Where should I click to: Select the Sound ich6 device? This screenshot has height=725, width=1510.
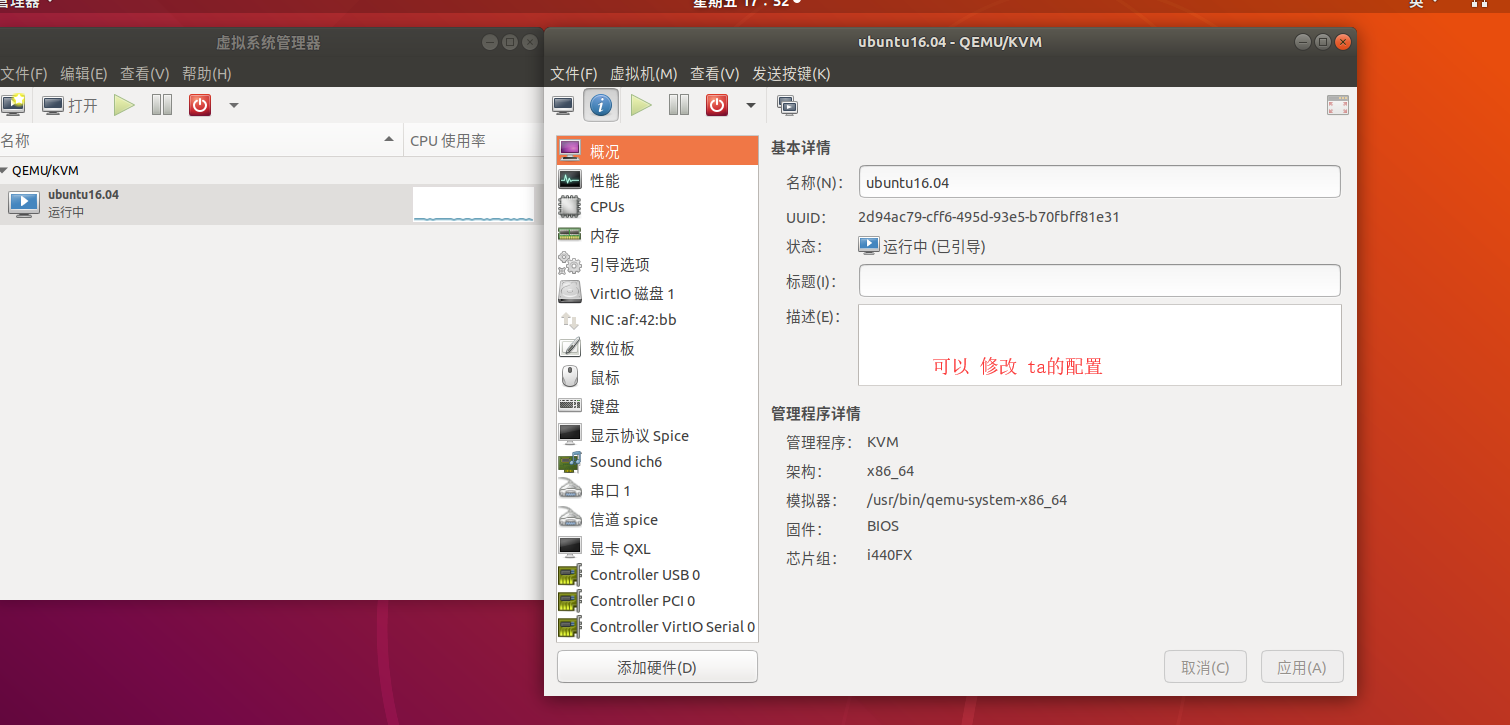626,461
